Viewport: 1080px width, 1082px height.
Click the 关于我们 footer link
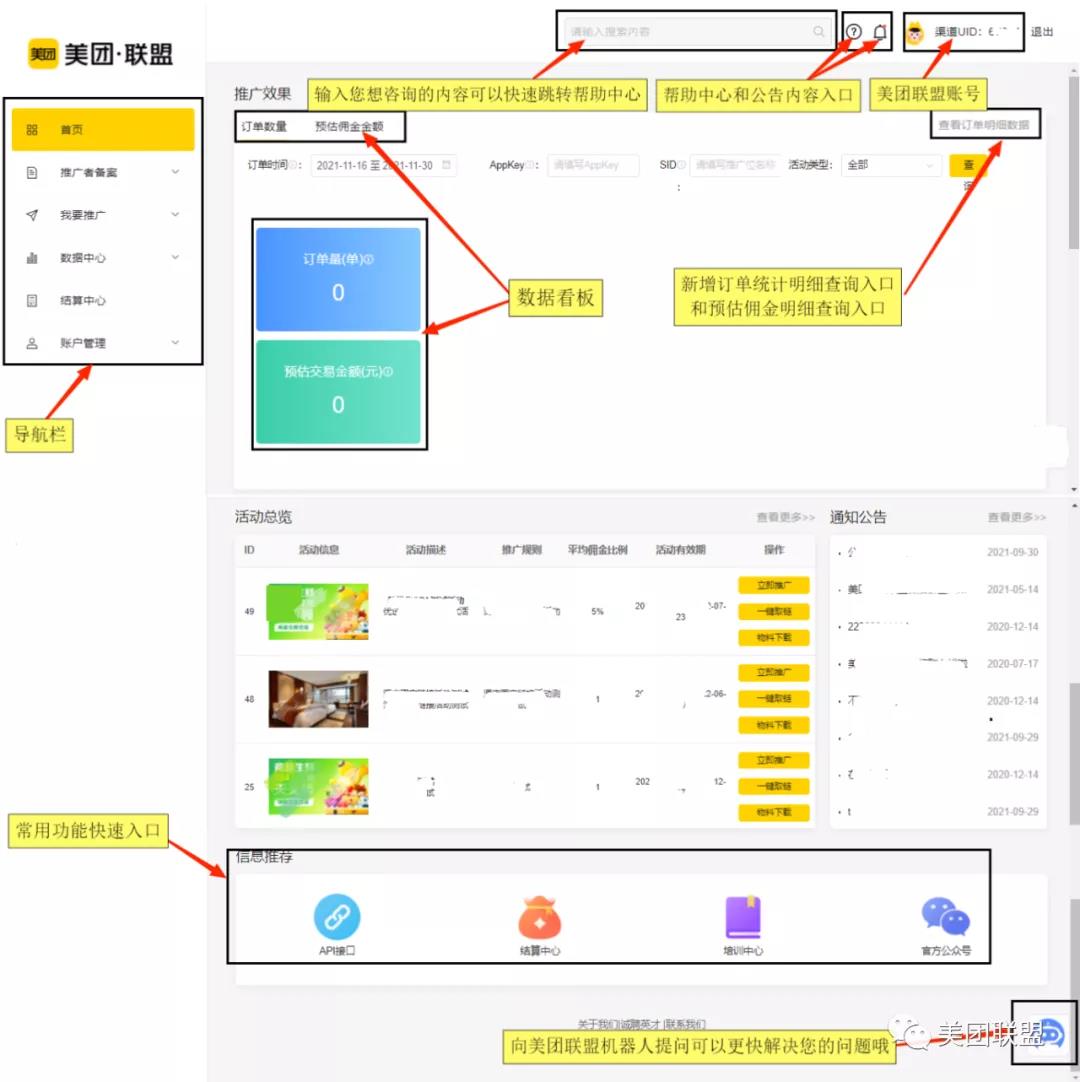598,1024
